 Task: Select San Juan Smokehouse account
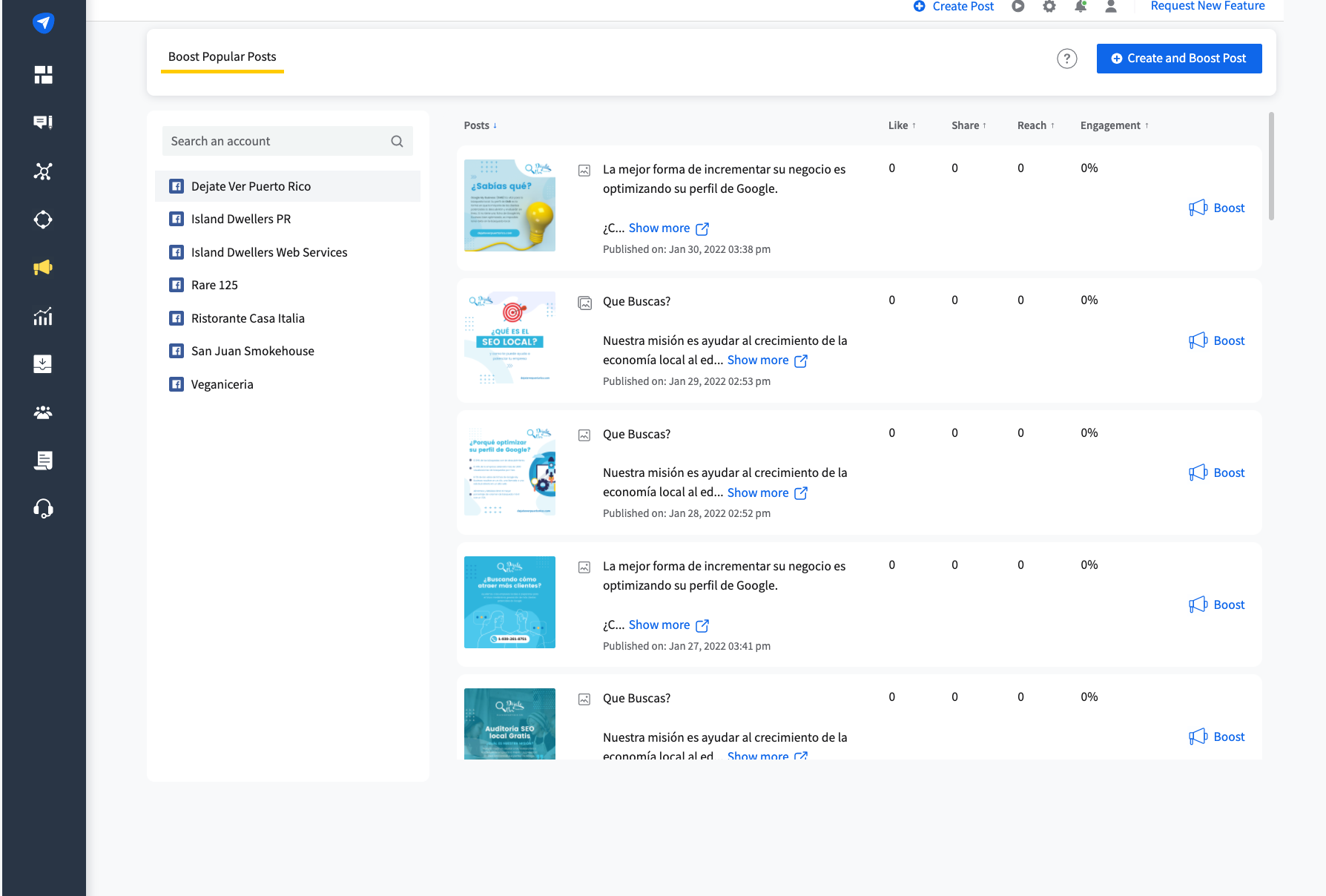click(252, 352)
